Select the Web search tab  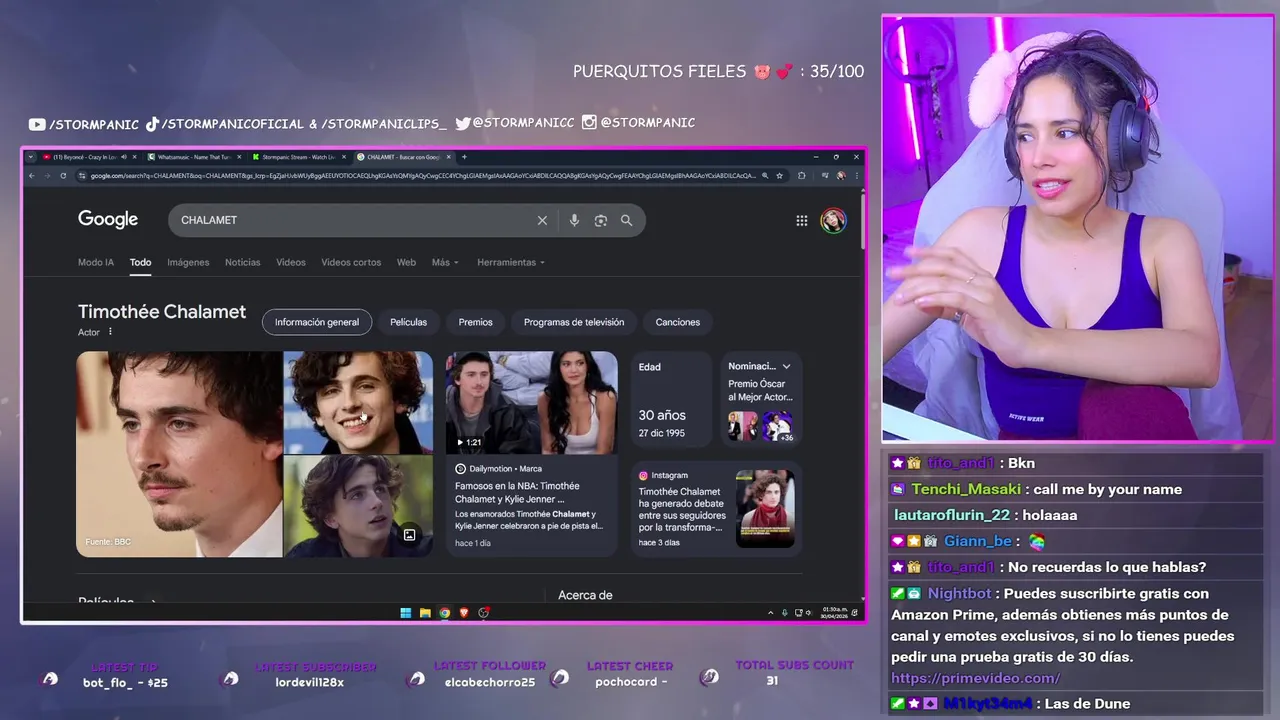406,262
